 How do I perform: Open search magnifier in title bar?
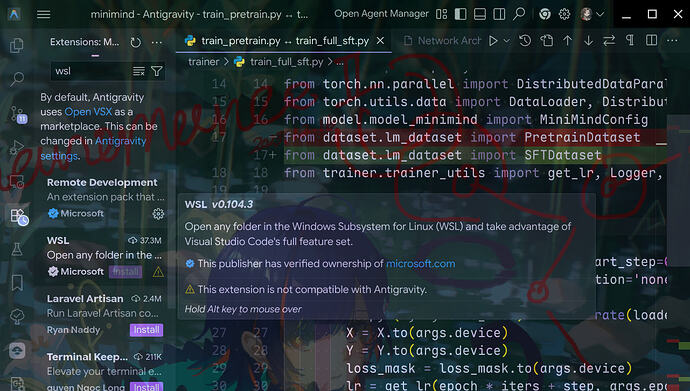click(x=519, y=14)
